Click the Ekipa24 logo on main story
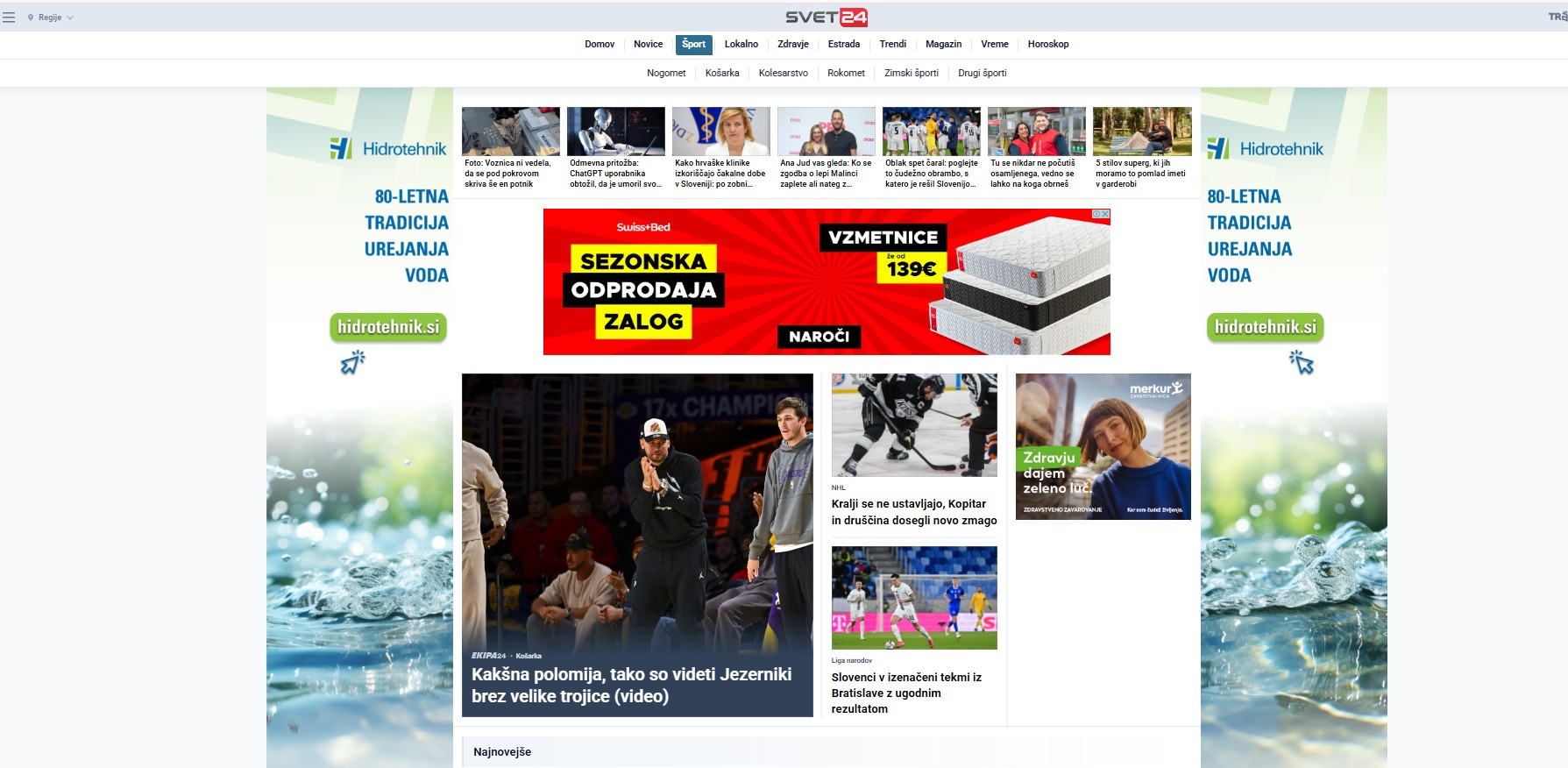The width and height of the screenshot is (1568, 768). (488, 656)
